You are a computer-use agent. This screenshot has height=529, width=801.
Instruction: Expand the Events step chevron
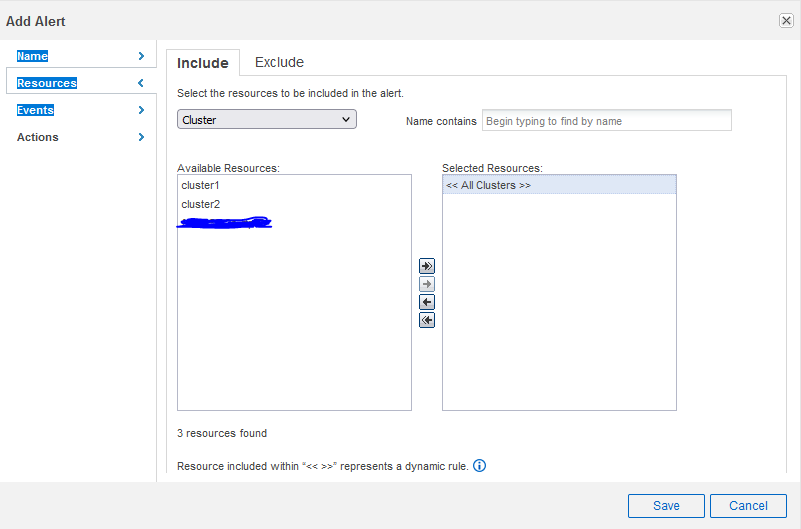141,110
